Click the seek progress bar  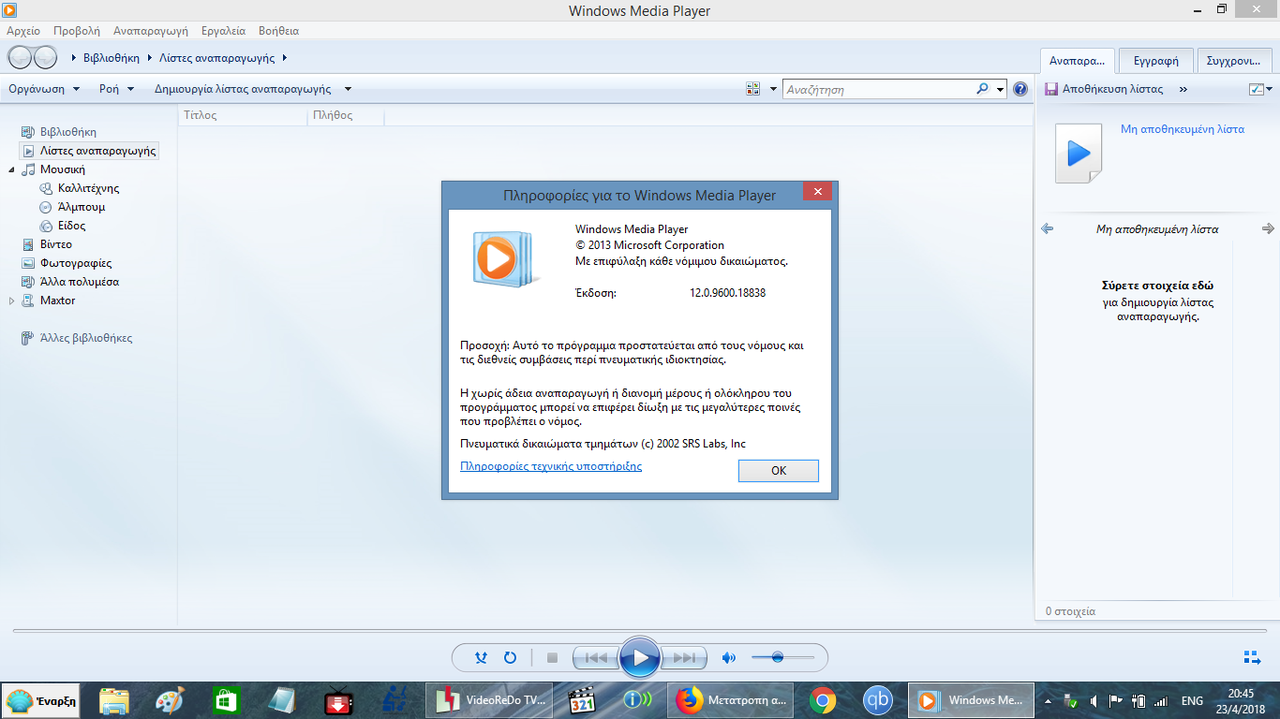click(x=639, y=631)
